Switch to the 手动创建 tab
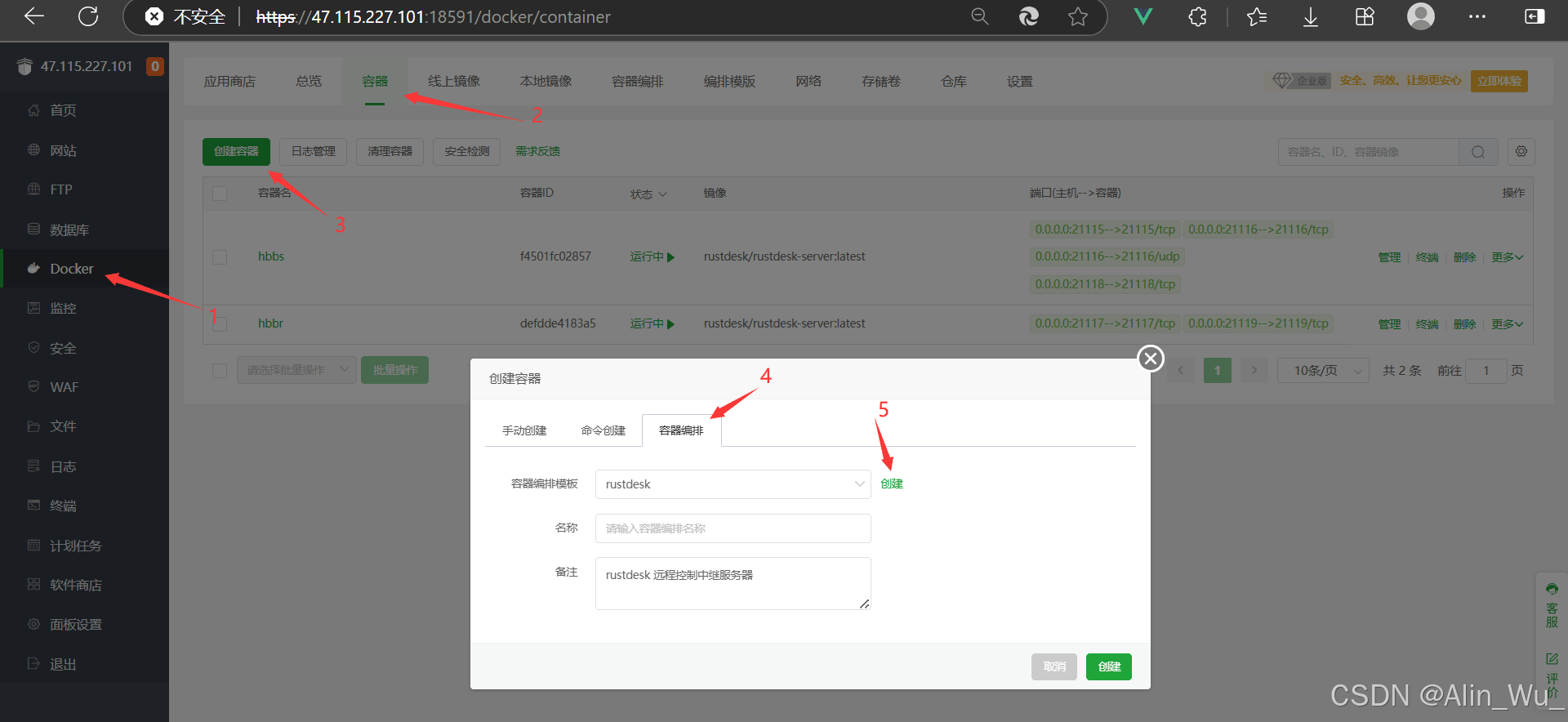This screenshot has width=1568, height=722. tap(524, 430)
